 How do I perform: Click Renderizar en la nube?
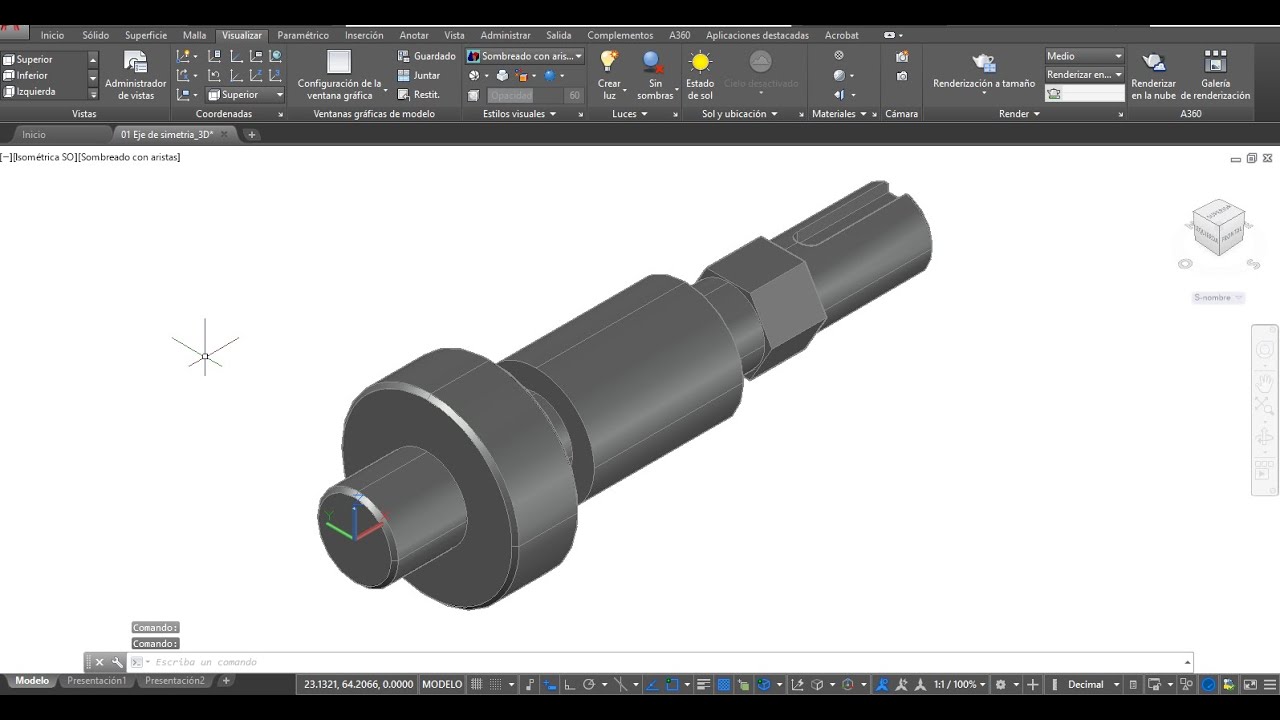(x=1153, y=75)
